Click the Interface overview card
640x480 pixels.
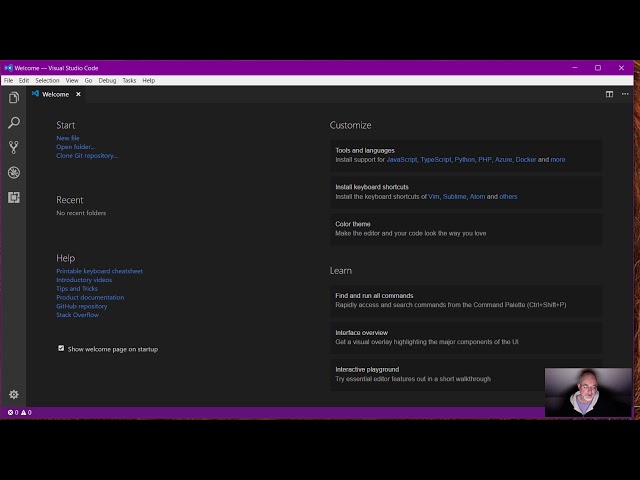pos(466,337)
